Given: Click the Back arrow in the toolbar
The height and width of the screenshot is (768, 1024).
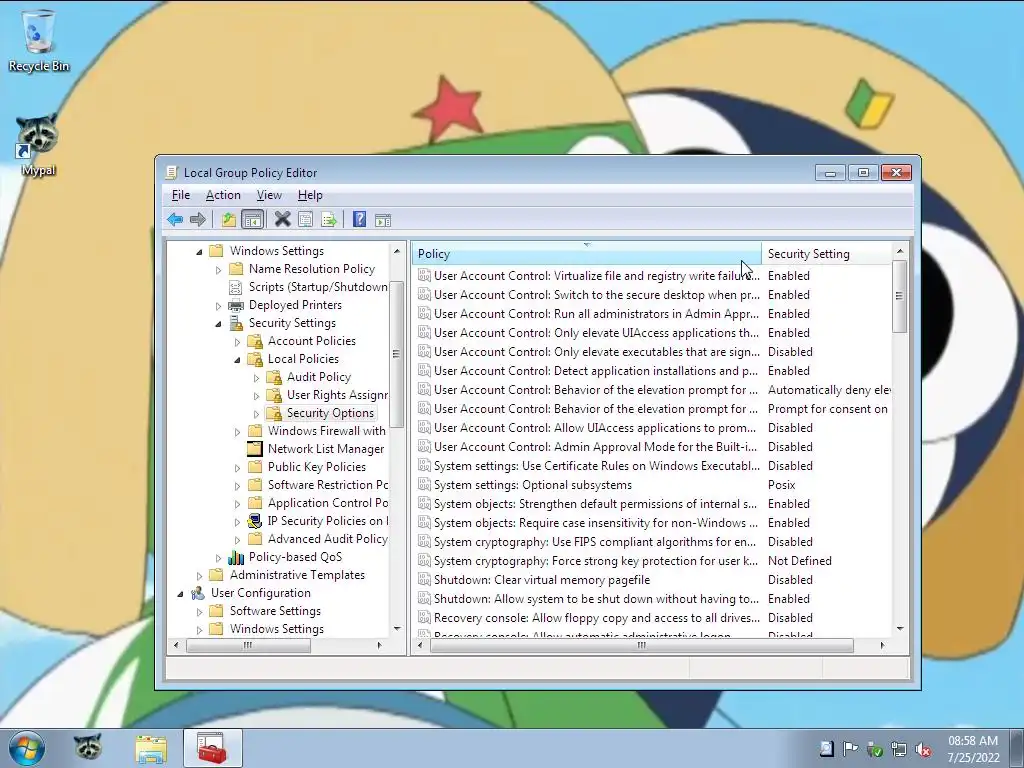Looking at the screenshot, I should (174, 219).
